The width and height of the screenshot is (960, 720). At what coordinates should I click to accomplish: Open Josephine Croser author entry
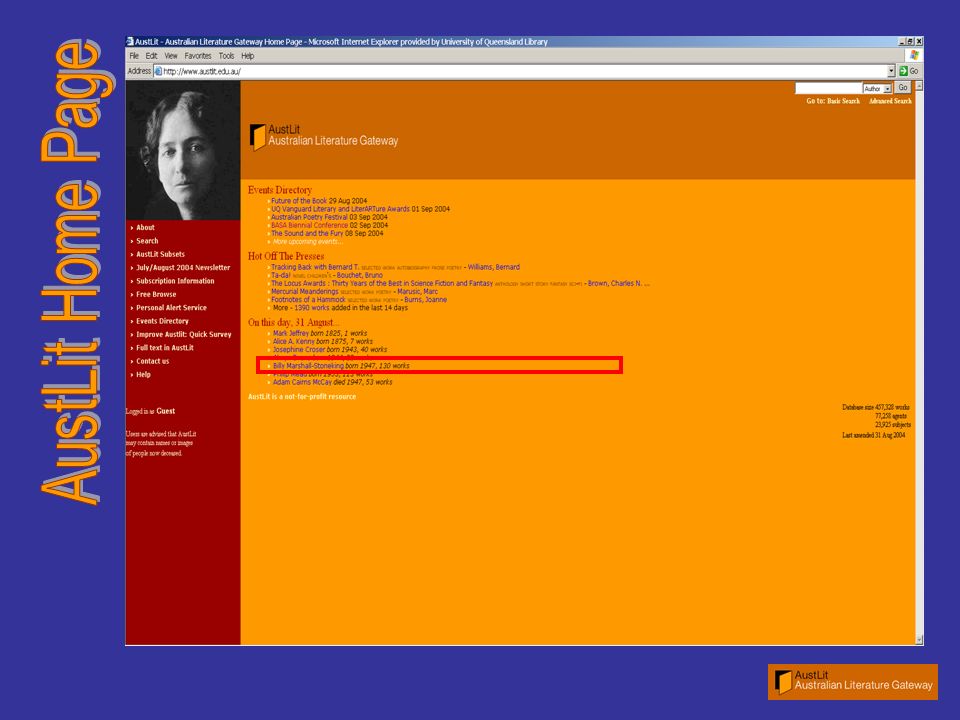click(299, 350)
